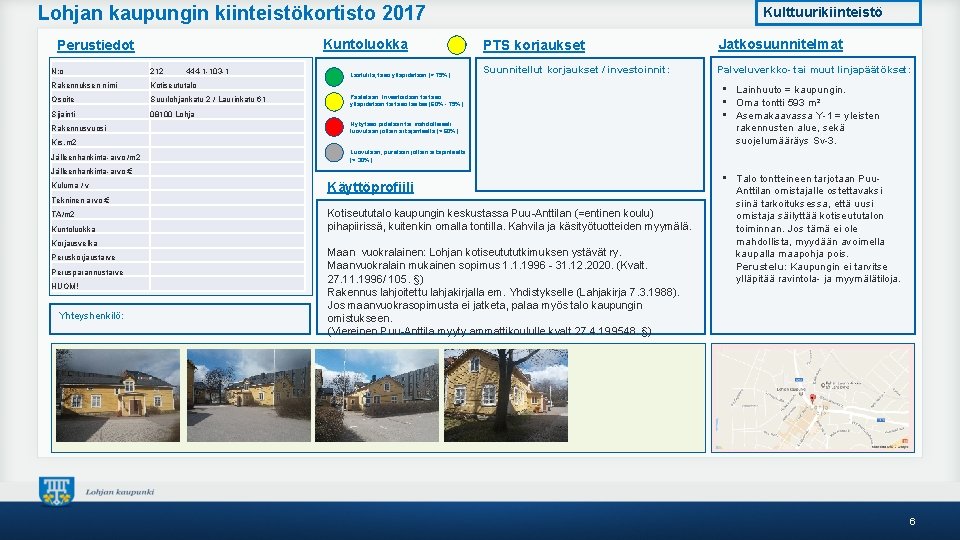Screen dimensions: 960x540
Task: Click the 'Lainhuuto = kaupungin.' bullet
Action: click(x=791, y=90)
